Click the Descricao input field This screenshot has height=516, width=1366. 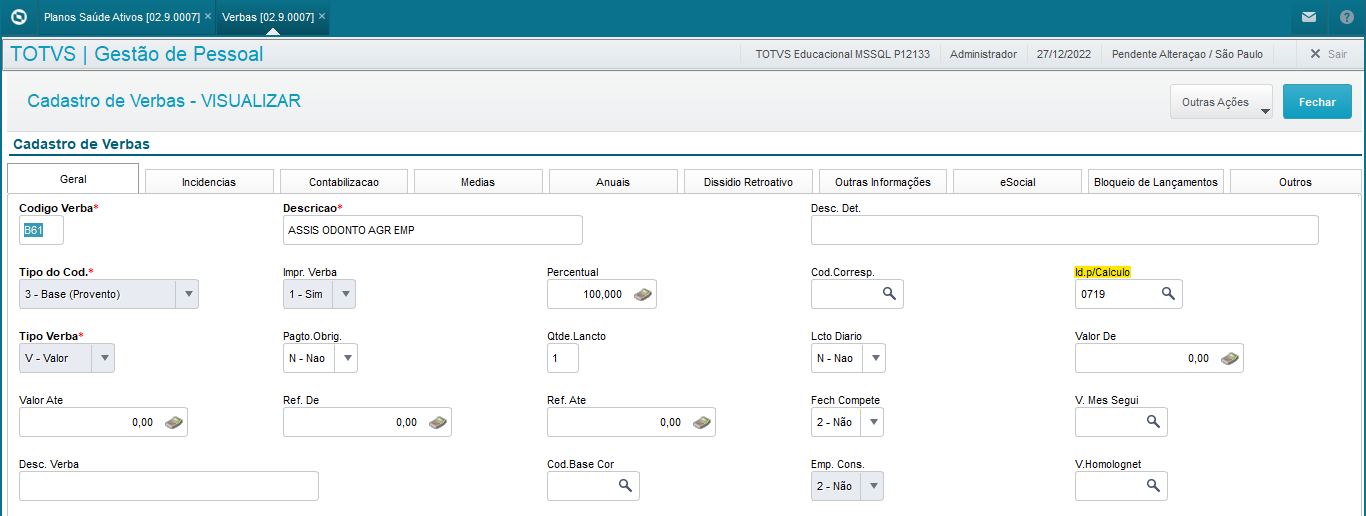pos(433,230)
